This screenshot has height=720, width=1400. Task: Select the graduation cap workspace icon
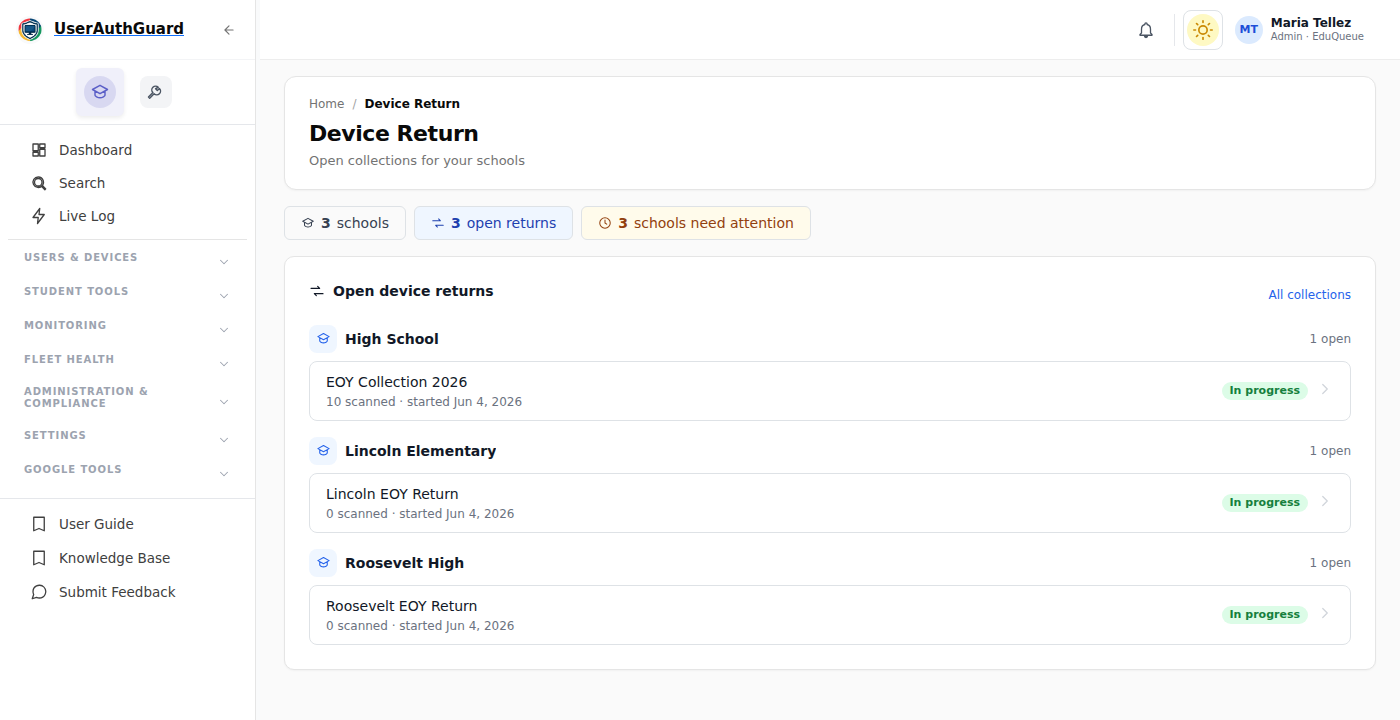[x=100, y=92]
